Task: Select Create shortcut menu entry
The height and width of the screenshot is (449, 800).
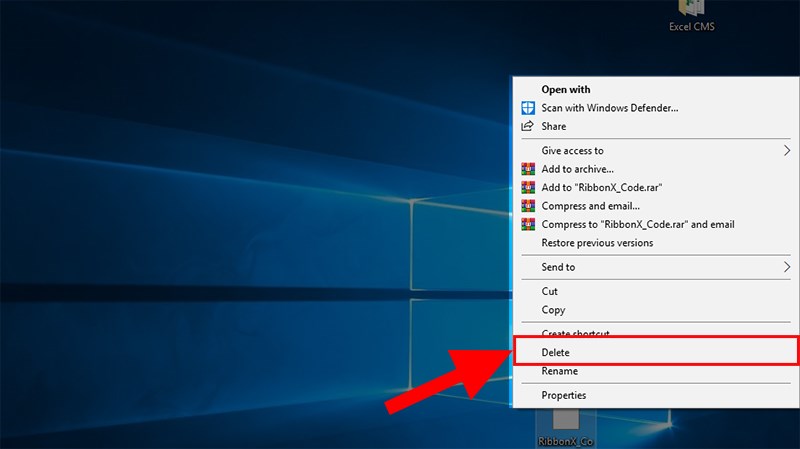Action: point(656,332)
